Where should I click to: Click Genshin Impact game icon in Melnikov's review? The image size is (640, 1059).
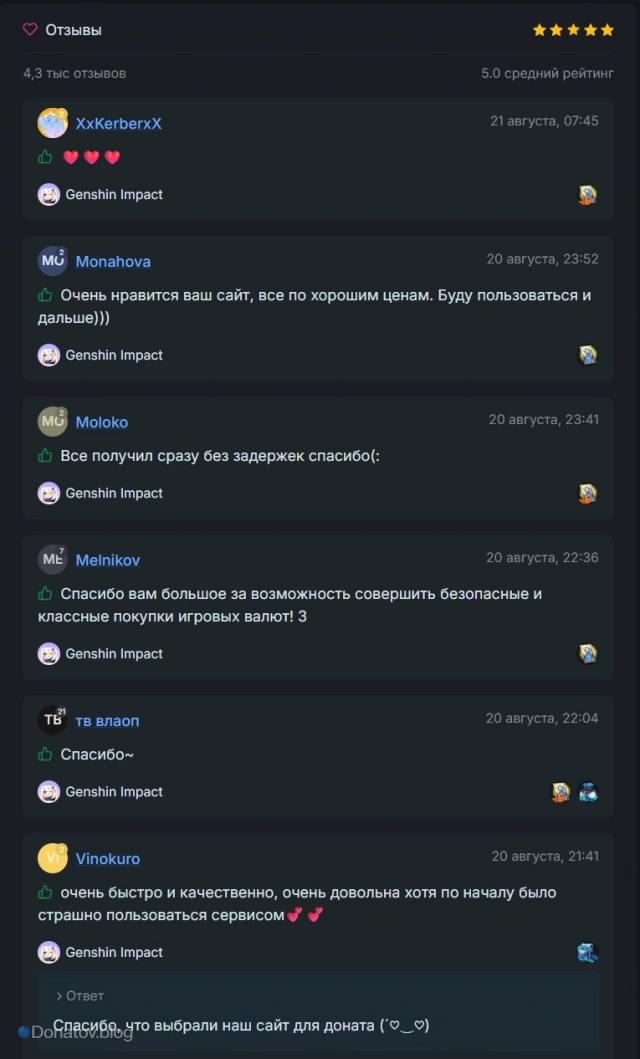(49, 654)
